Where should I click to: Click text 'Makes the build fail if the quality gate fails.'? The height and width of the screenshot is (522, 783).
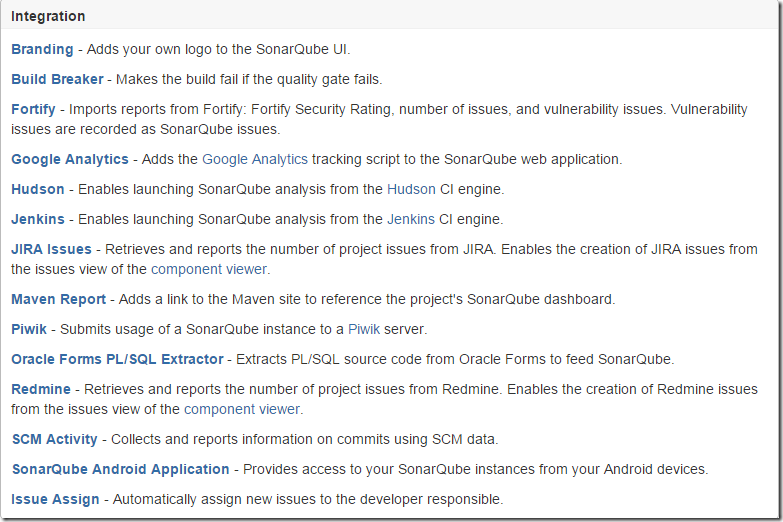(x=249, y=79)
